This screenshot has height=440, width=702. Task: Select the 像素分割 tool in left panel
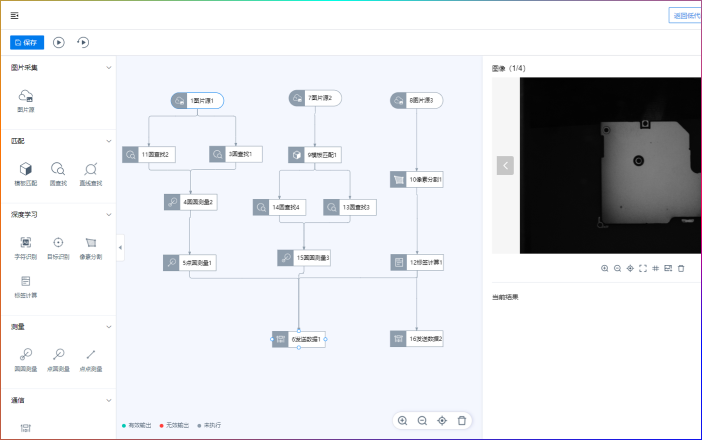[x=91, y=245]
